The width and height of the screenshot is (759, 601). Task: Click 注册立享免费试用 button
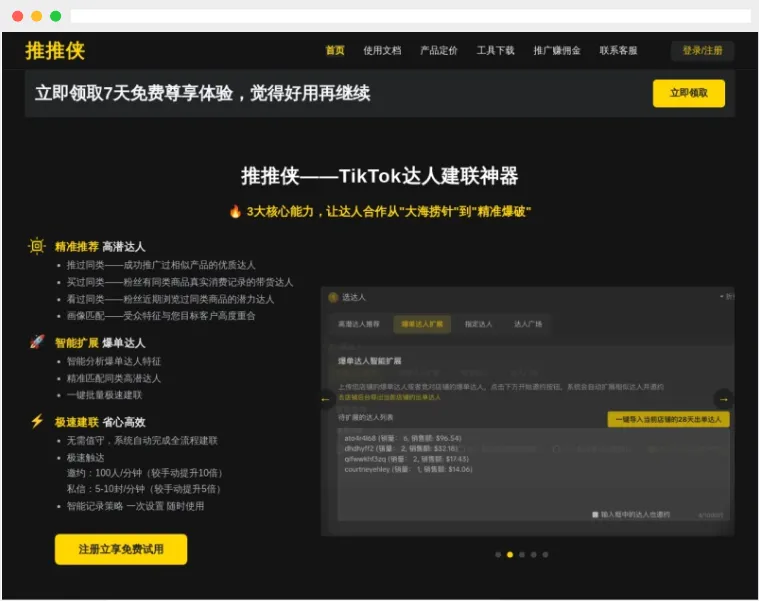coord(121,549)
